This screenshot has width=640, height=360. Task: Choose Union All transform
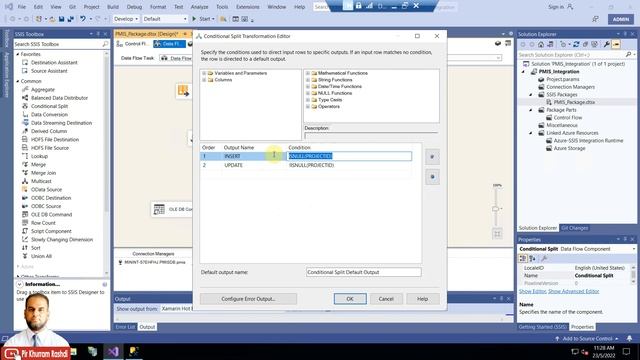41,256
